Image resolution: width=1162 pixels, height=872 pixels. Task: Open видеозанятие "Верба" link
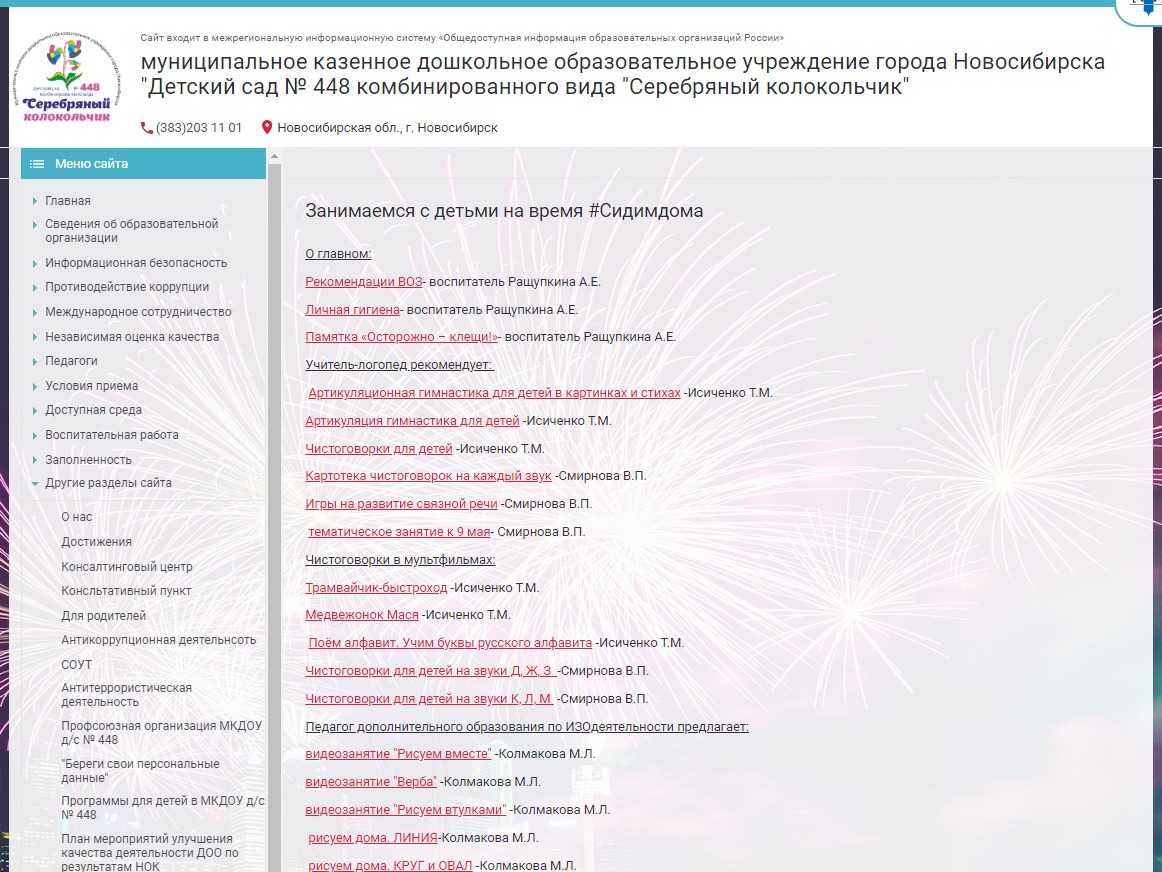pyautogui.click(x=371, y=782)
